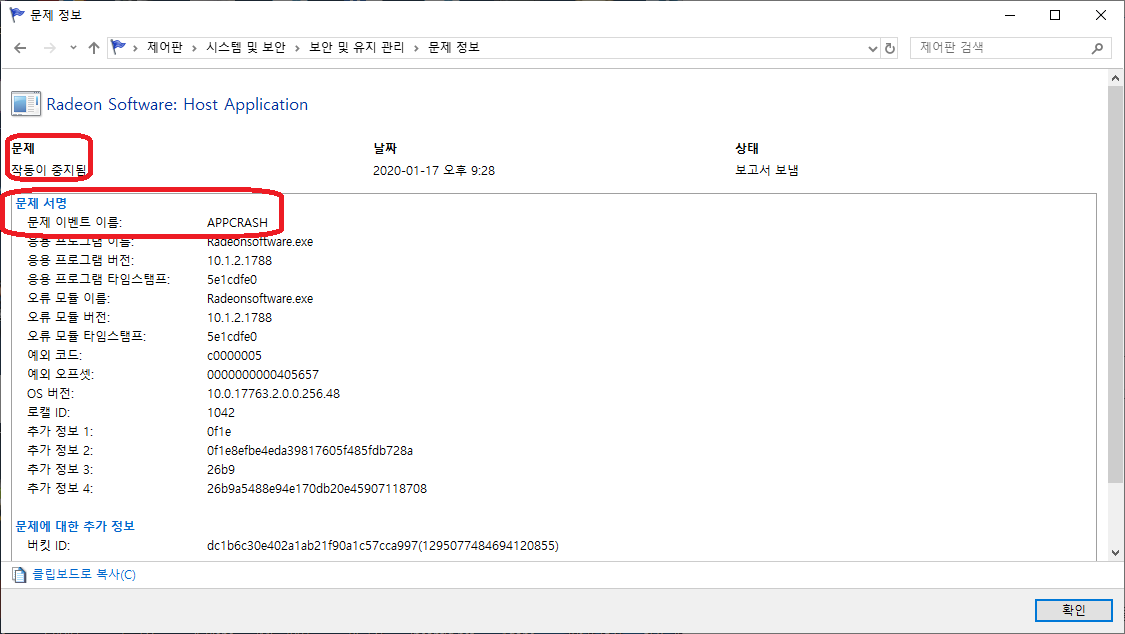Click additional info 1 value 0f1e
Viewport: 1125px width, 634px height.
[220, 432]
